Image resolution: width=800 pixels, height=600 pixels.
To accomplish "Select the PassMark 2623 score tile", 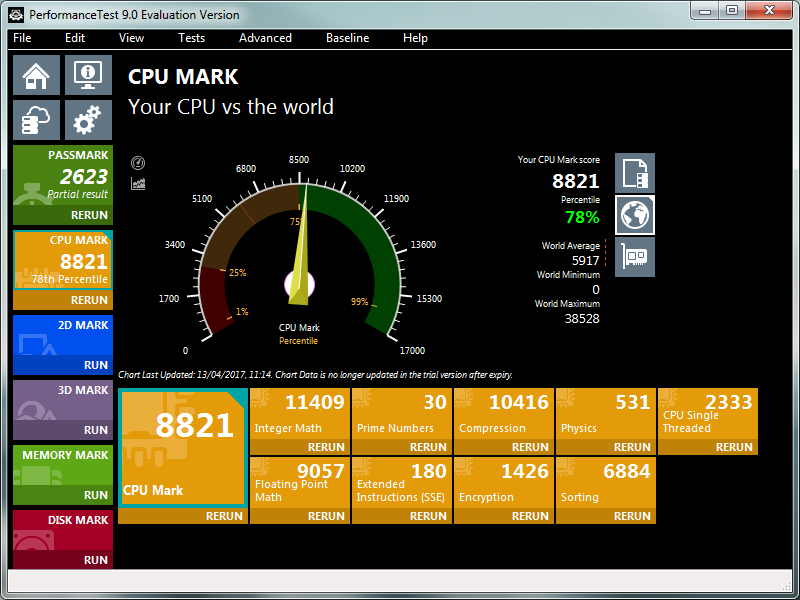I will tap(63, 176).
